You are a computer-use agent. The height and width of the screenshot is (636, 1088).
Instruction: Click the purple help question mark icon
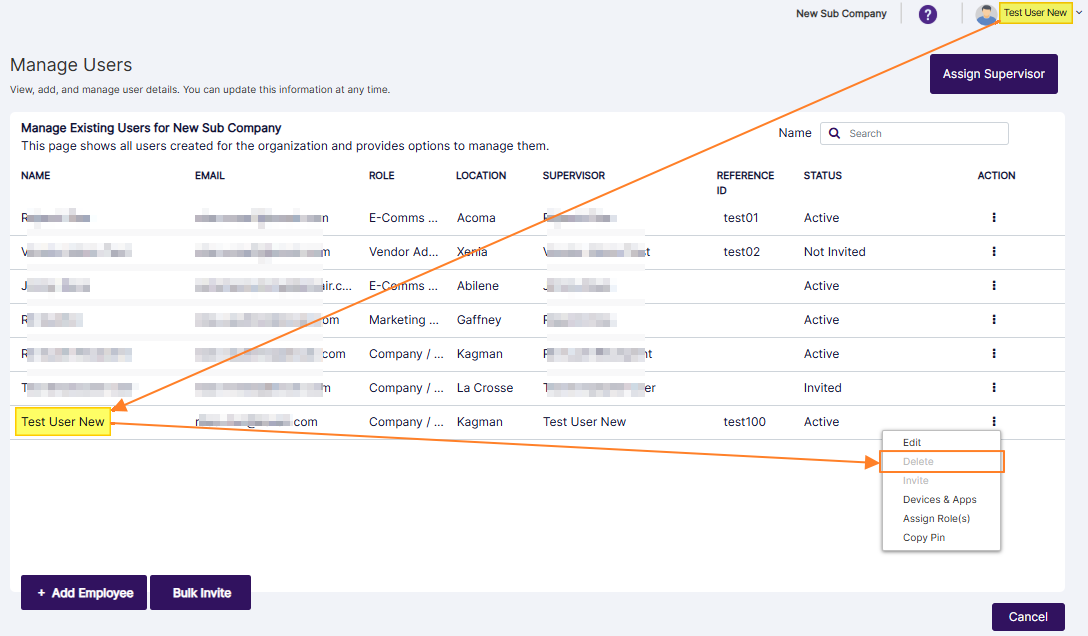tap(928, 14)
